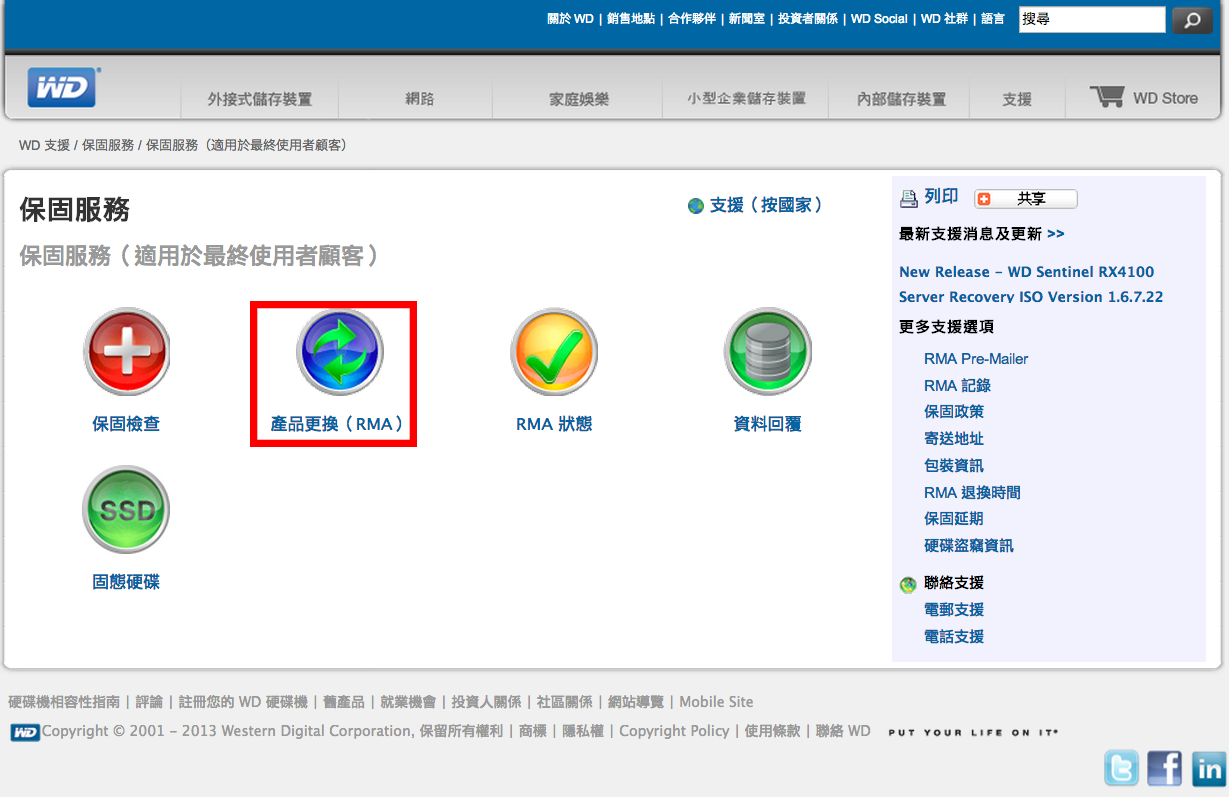Click the 合作夥伴 top link

click(x=692, y=19)
